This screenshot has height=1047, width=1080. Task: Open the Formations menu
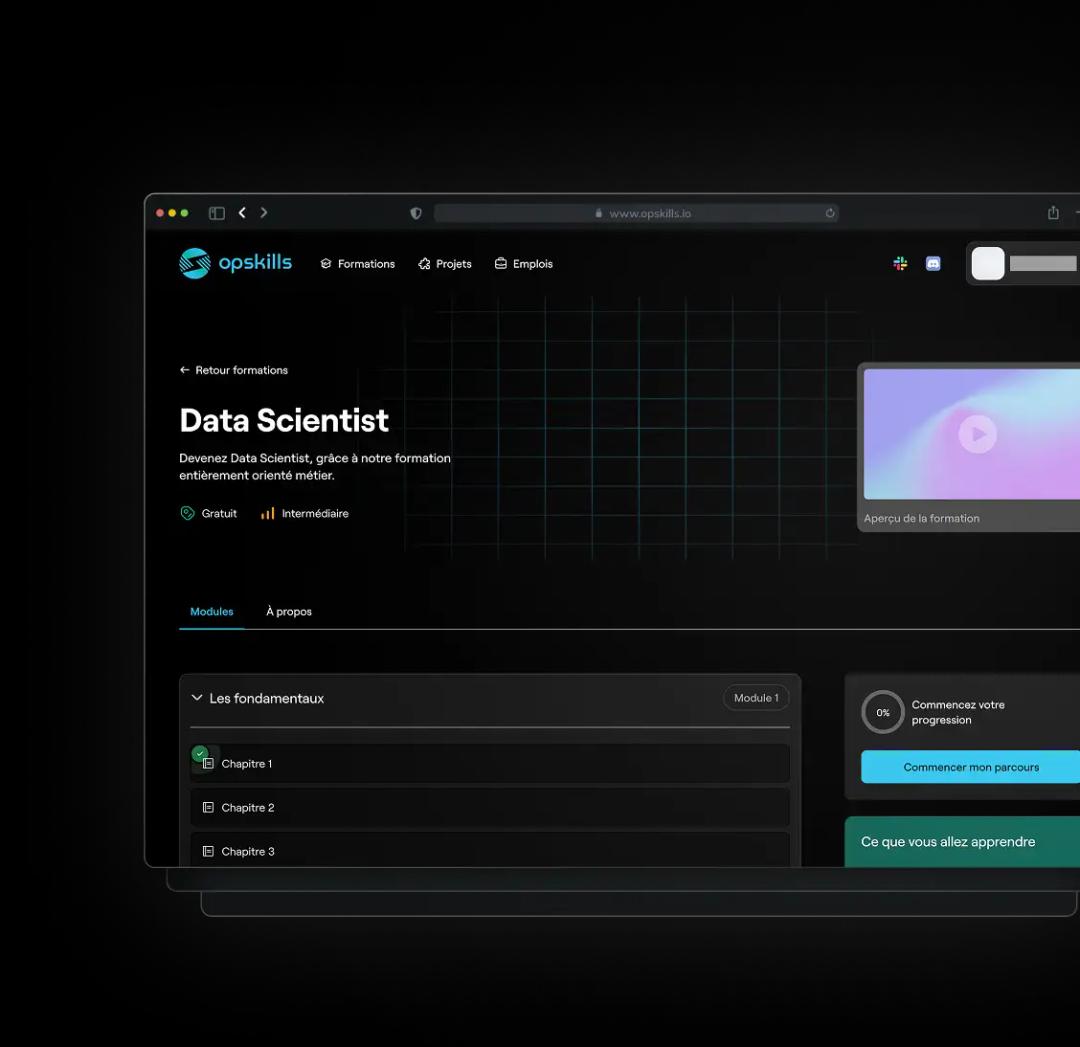coord(357,264)
